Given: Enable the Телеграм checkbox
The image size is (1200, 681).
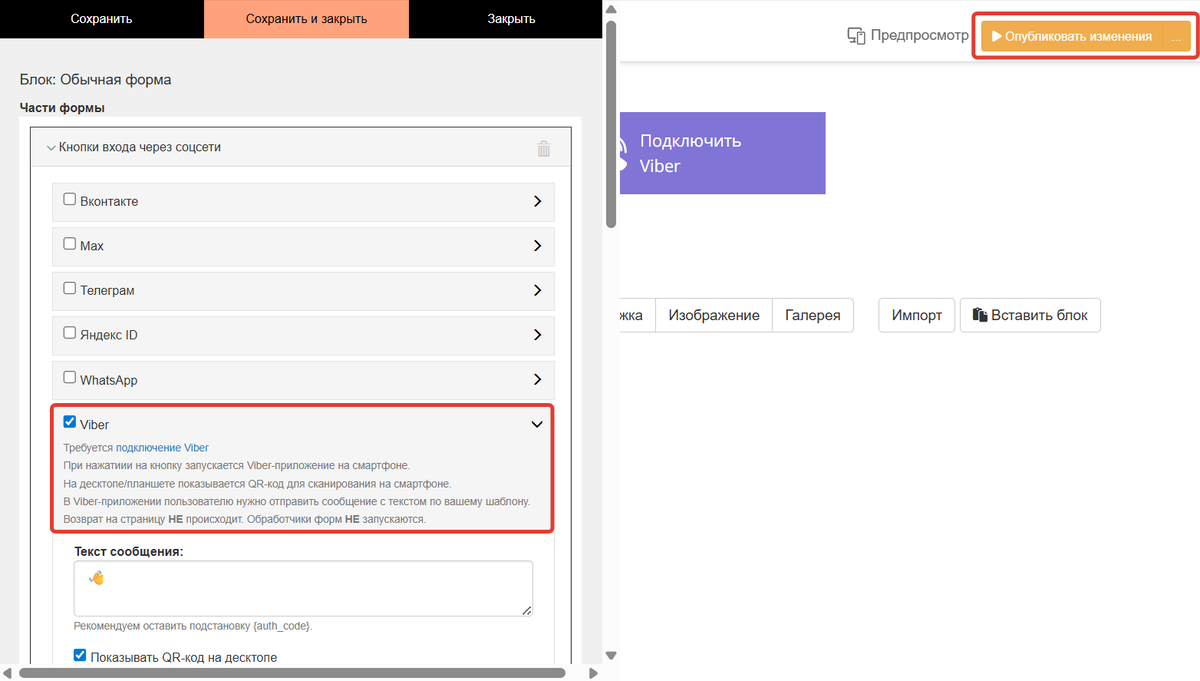Looking at the screenshot, I should pos(70,288).
